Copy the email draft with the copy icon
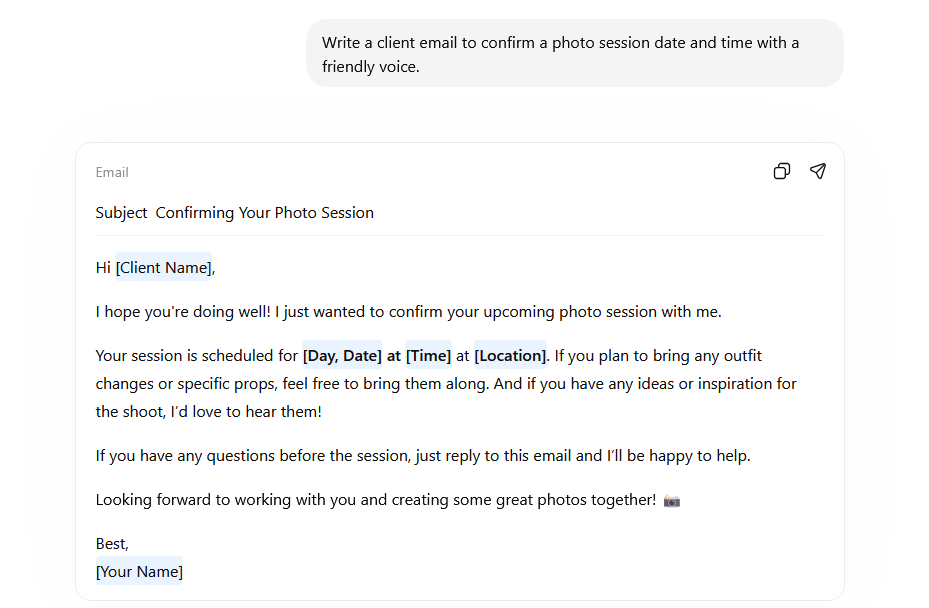Image resolution: width=929 pixels, height=608 pixels. coord(782,171)
